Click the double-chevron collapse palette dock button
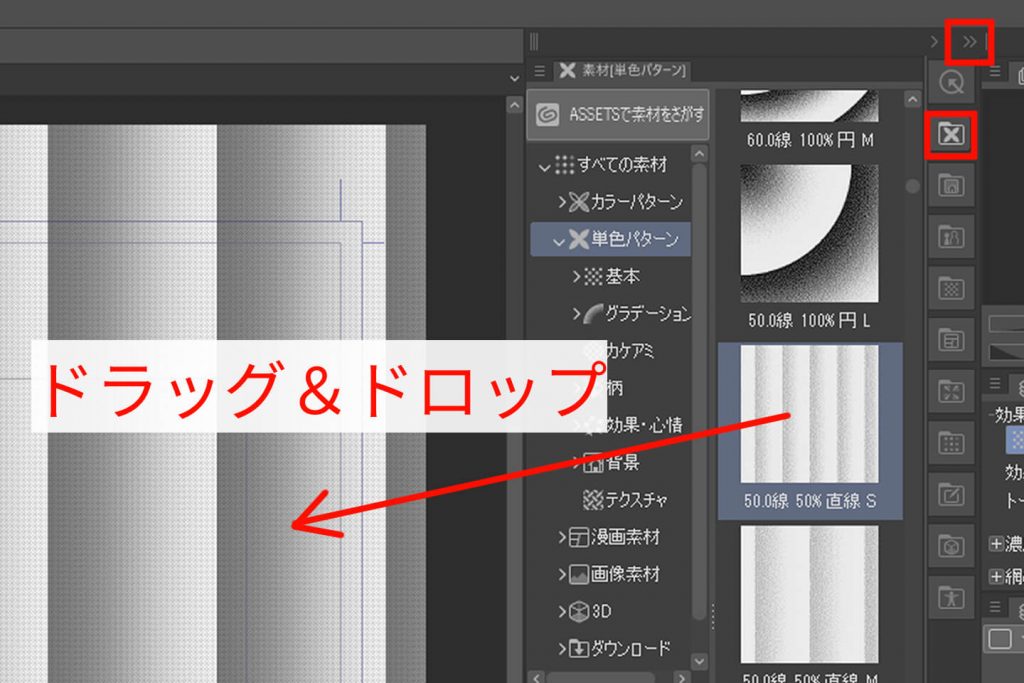Screen dimensions: 1024x683 pos(969,42)
